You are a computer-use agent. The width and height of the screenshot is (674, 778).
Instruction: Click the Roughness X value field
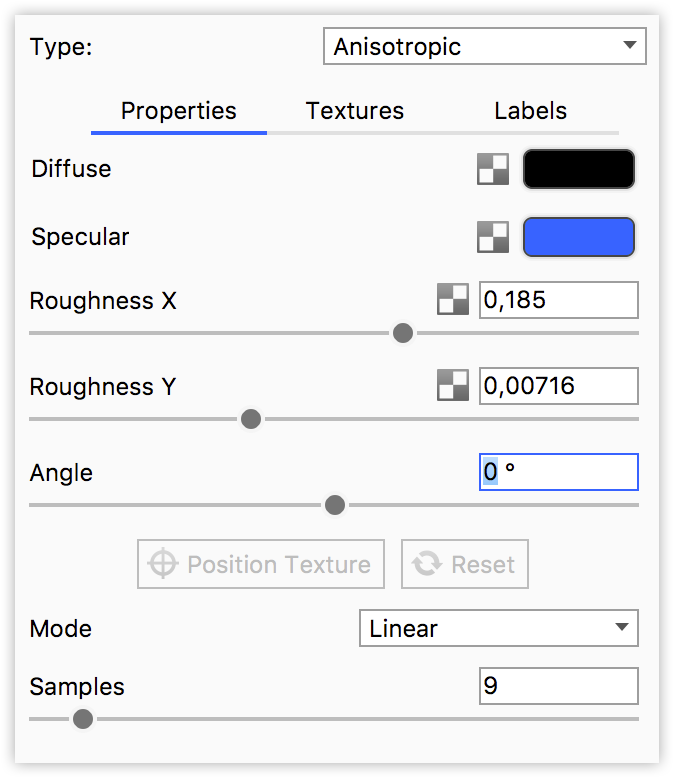point(558,300)
